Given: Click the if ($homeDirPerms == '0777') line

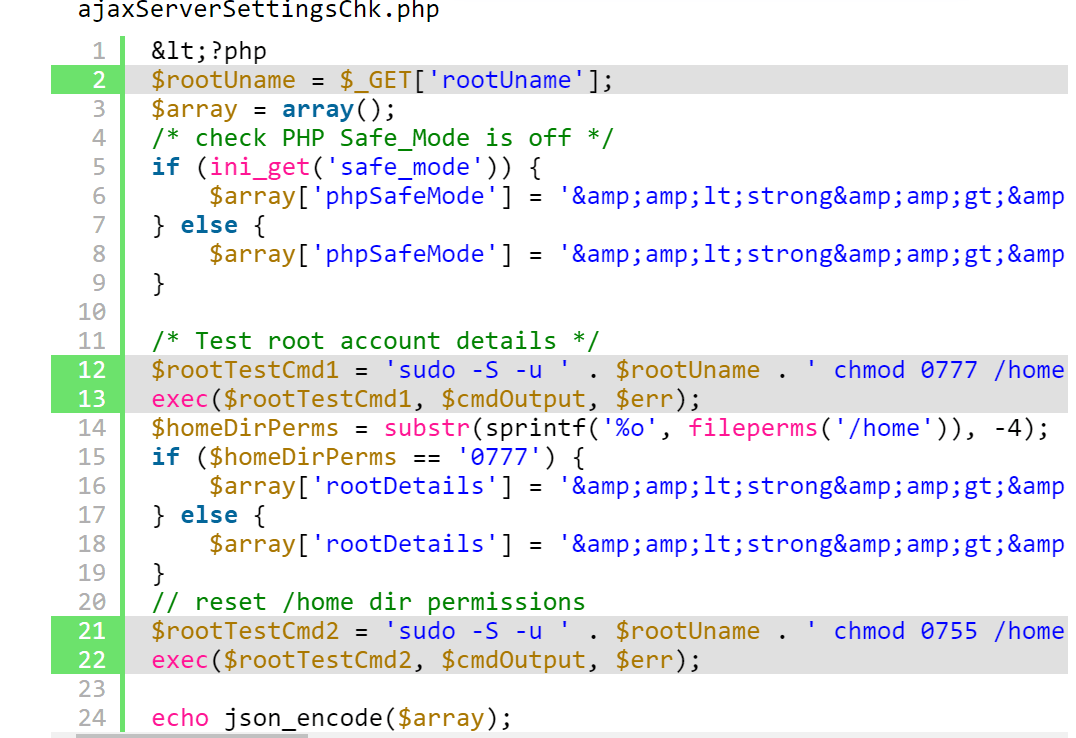Looking at the screenshot, I should click(x=368, y=457).
